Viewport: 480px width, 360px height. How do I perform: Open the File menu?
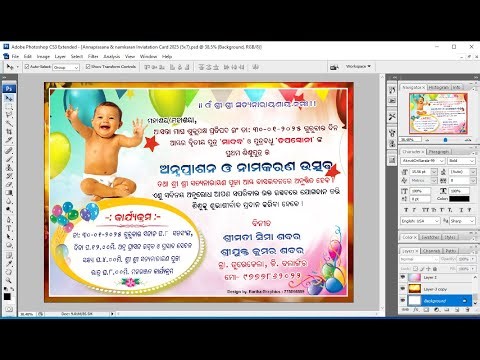(15, 57)
